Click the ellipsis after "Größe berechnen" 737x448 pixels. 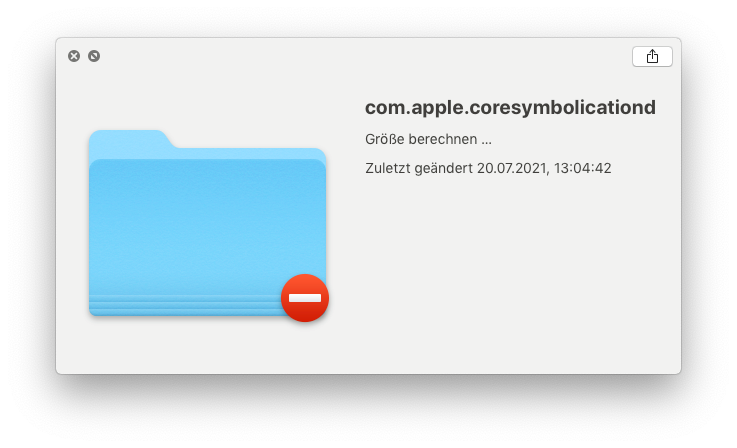(x=486, y=142)
